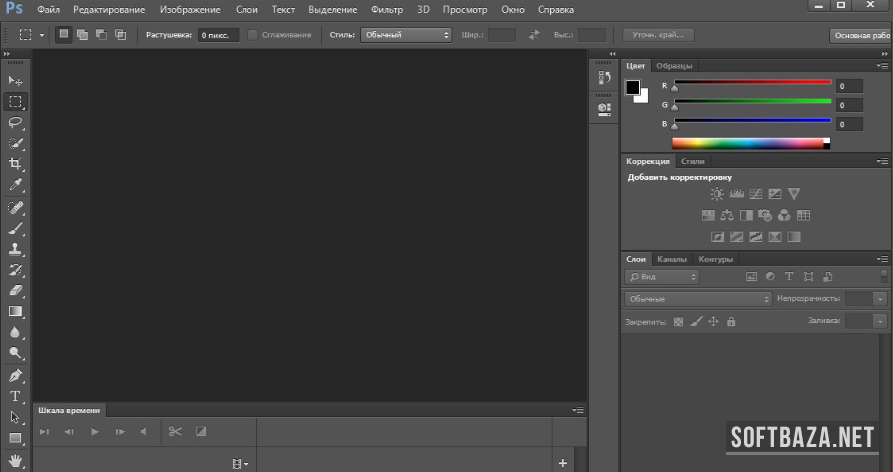Add a Brightness/Contrast adjustment
The height and width of the screenshot is (472, 893).
click(716, 194)
